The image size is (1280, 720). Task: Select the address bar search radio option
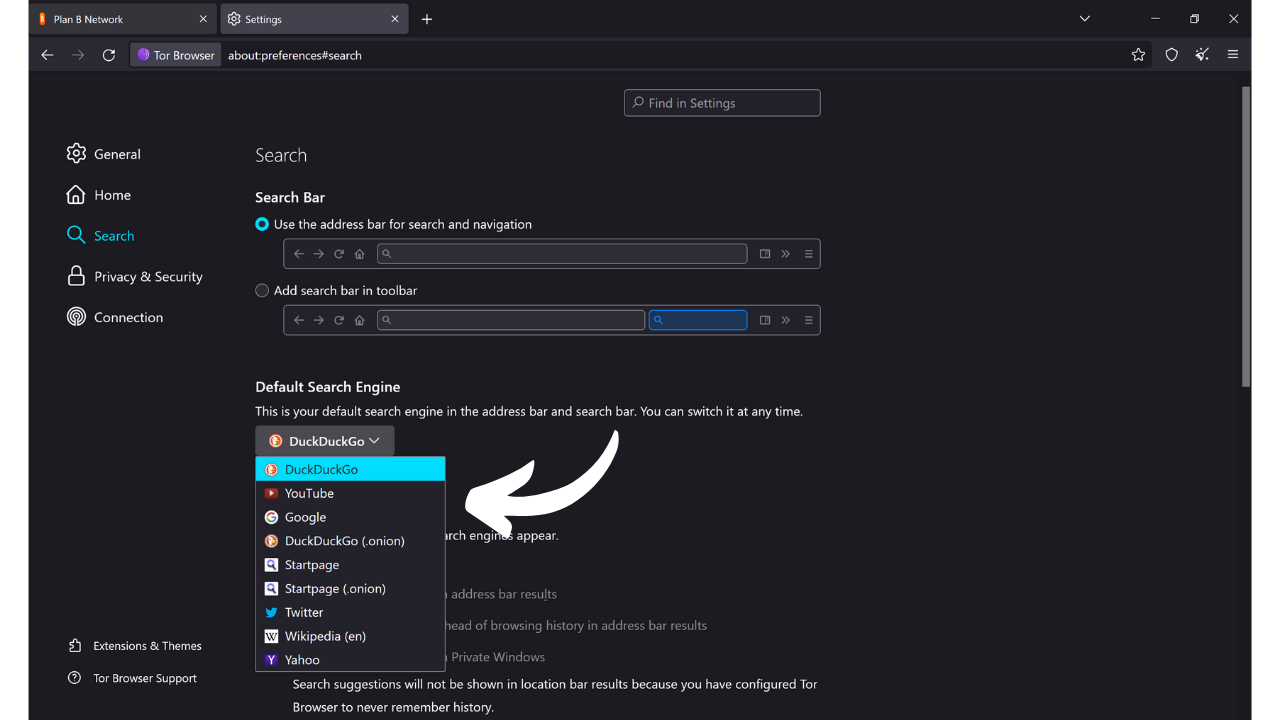(x=261, y=224)
